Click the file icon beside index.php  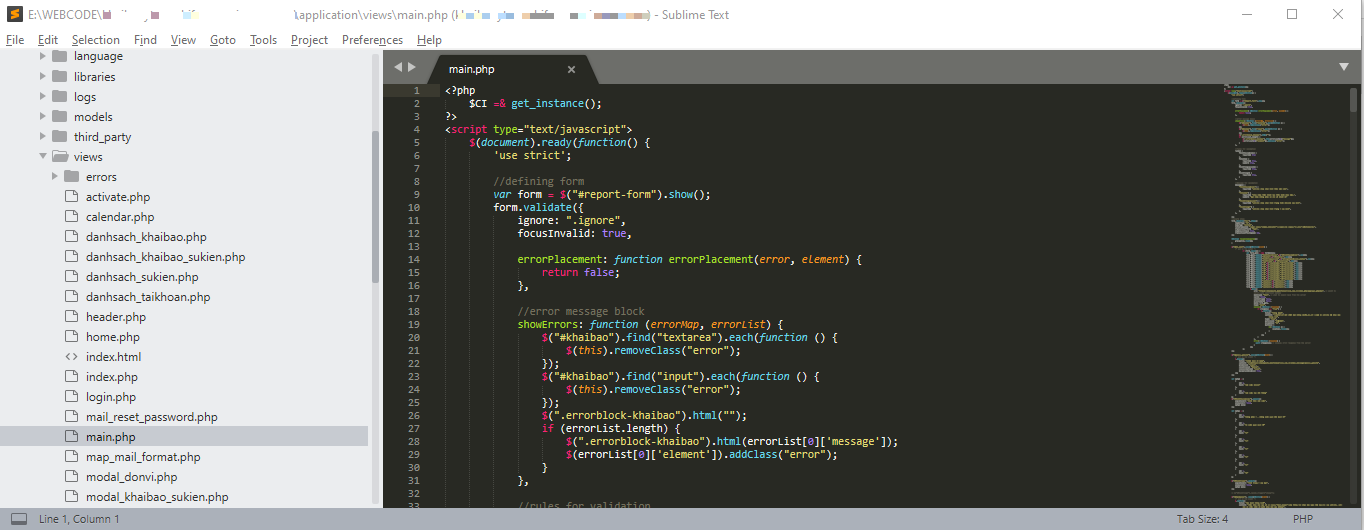[71, 377]
